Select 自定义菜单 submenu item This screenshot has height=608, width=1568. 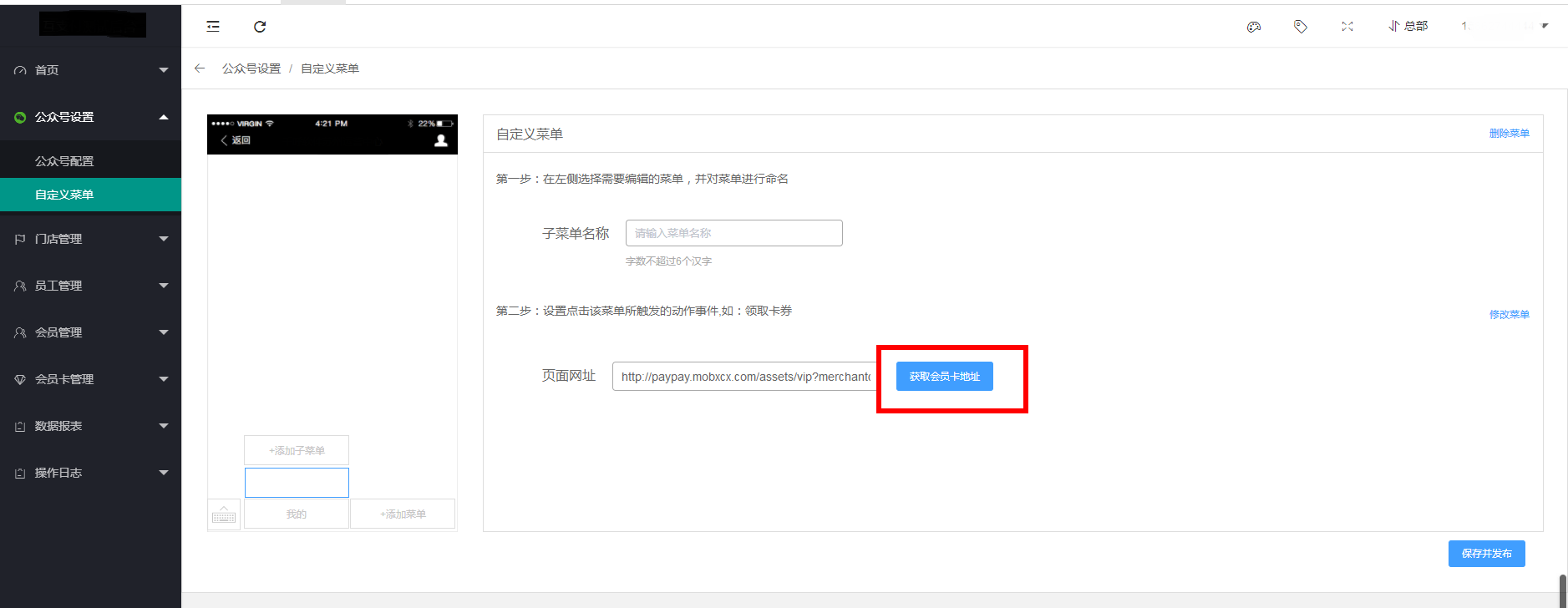pos(90,195)
